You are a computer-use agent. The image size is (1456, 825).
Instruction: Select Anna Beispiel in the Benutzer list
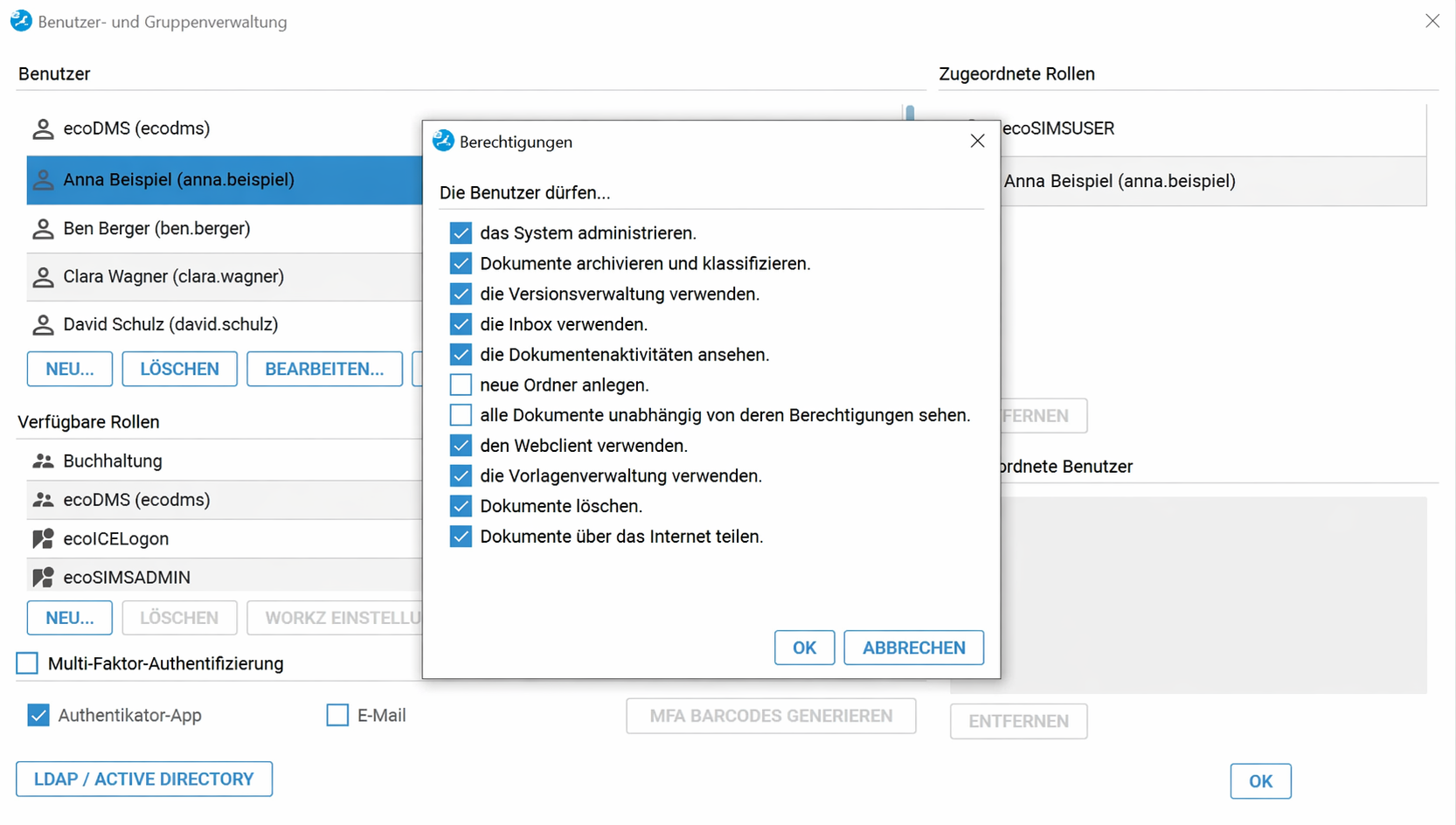179,180
